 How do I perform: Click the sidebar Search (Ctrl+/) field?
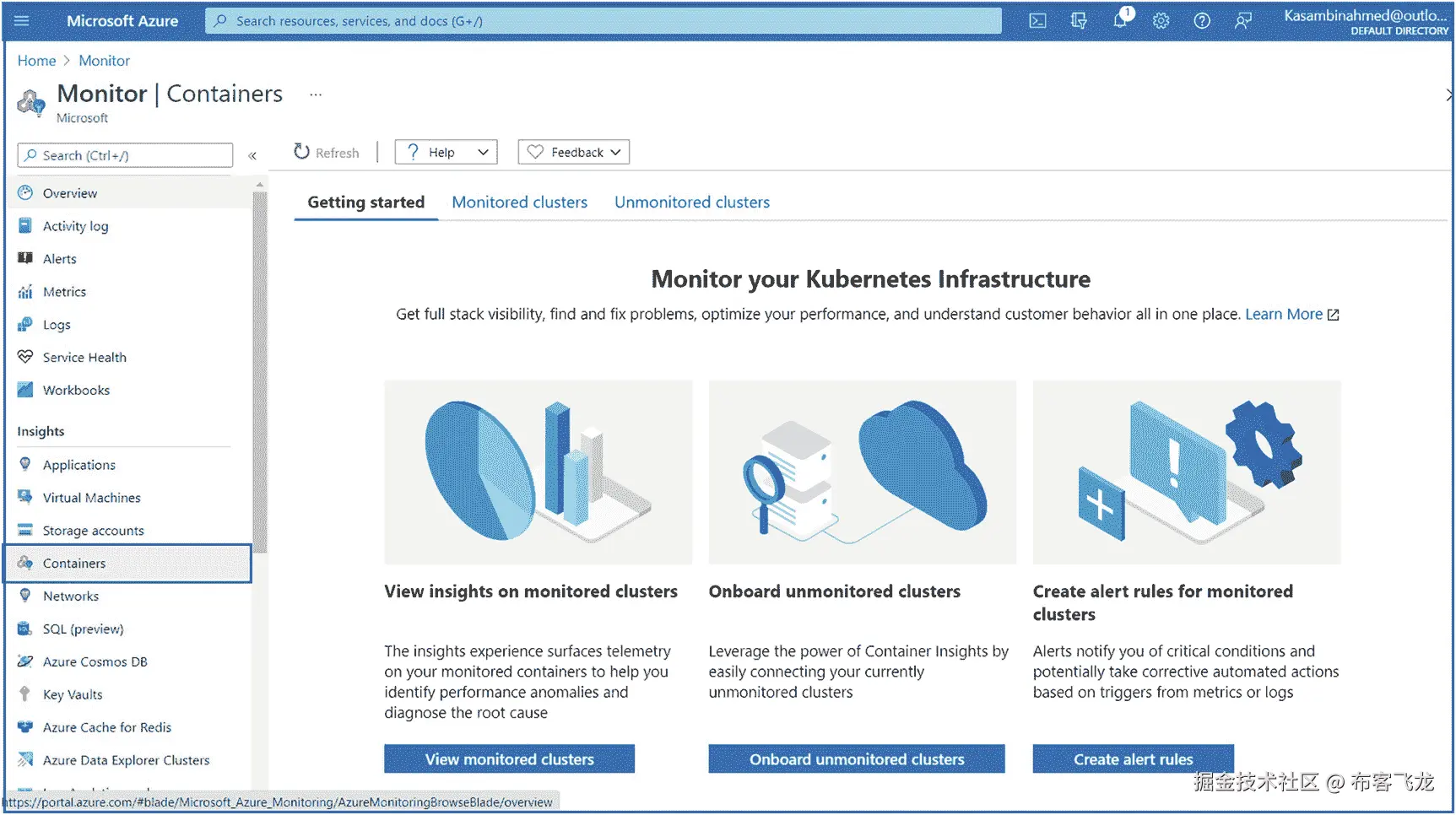click(125, 155)
